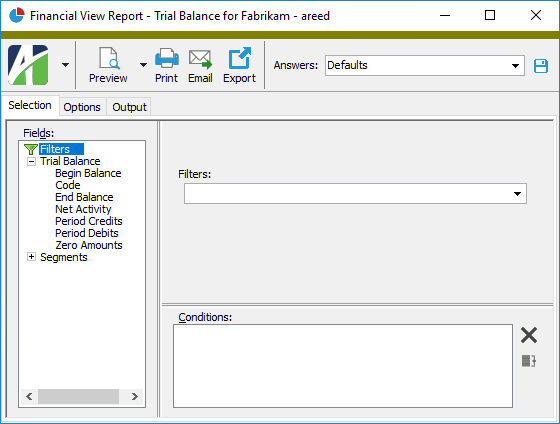Click the Email envelope icon
The height and width of the screenshot is (424, 560).
200,59
